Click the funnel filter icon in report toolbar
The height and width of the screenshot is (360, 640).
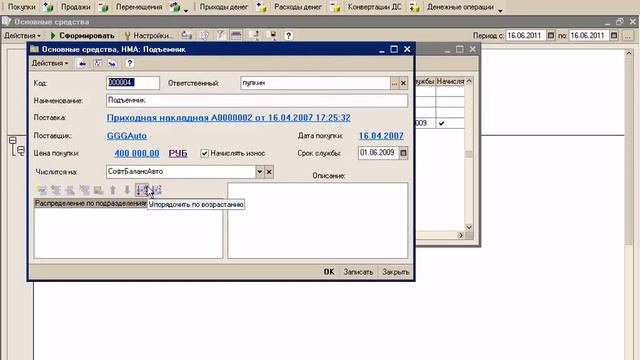pos(220,36)
